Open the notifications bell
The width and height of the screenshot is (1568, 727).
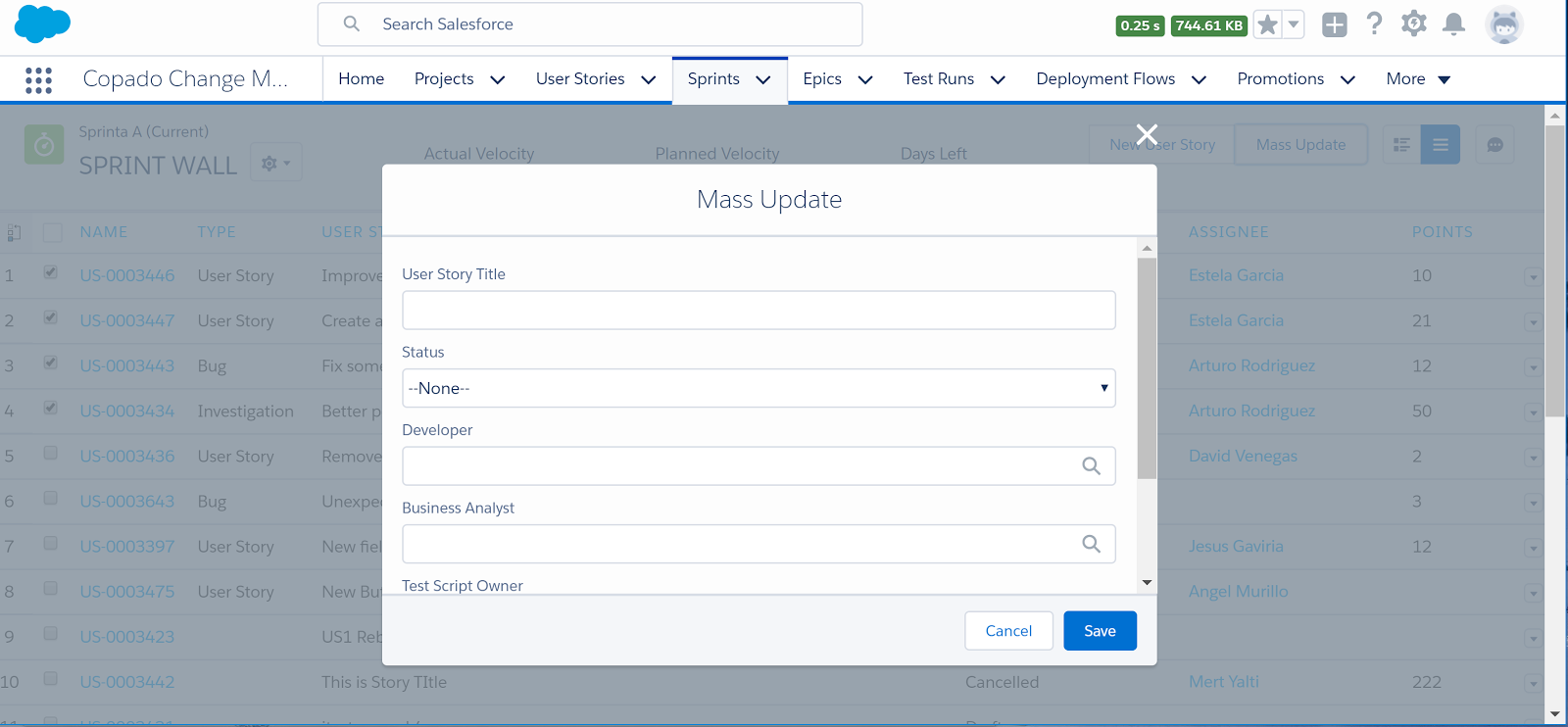pos(1454,24)
